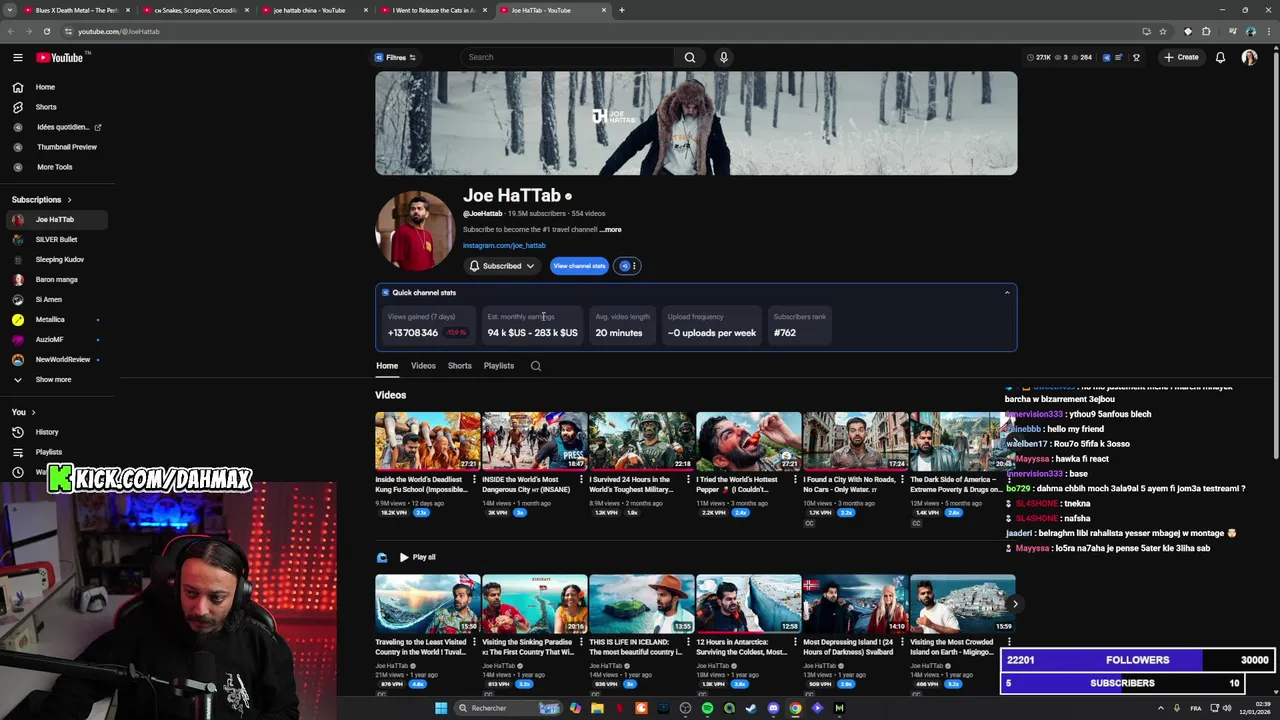Switch to the joe hattab china browser tab
Viewport: 1280px width, 720px height.
tap(309, 10)
